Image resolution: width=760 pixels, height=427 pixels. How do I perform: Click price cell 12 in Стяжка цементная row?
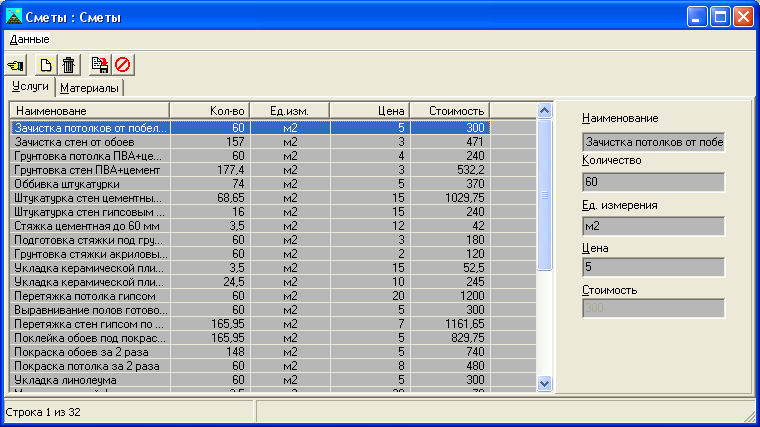[x=370, y=226]
